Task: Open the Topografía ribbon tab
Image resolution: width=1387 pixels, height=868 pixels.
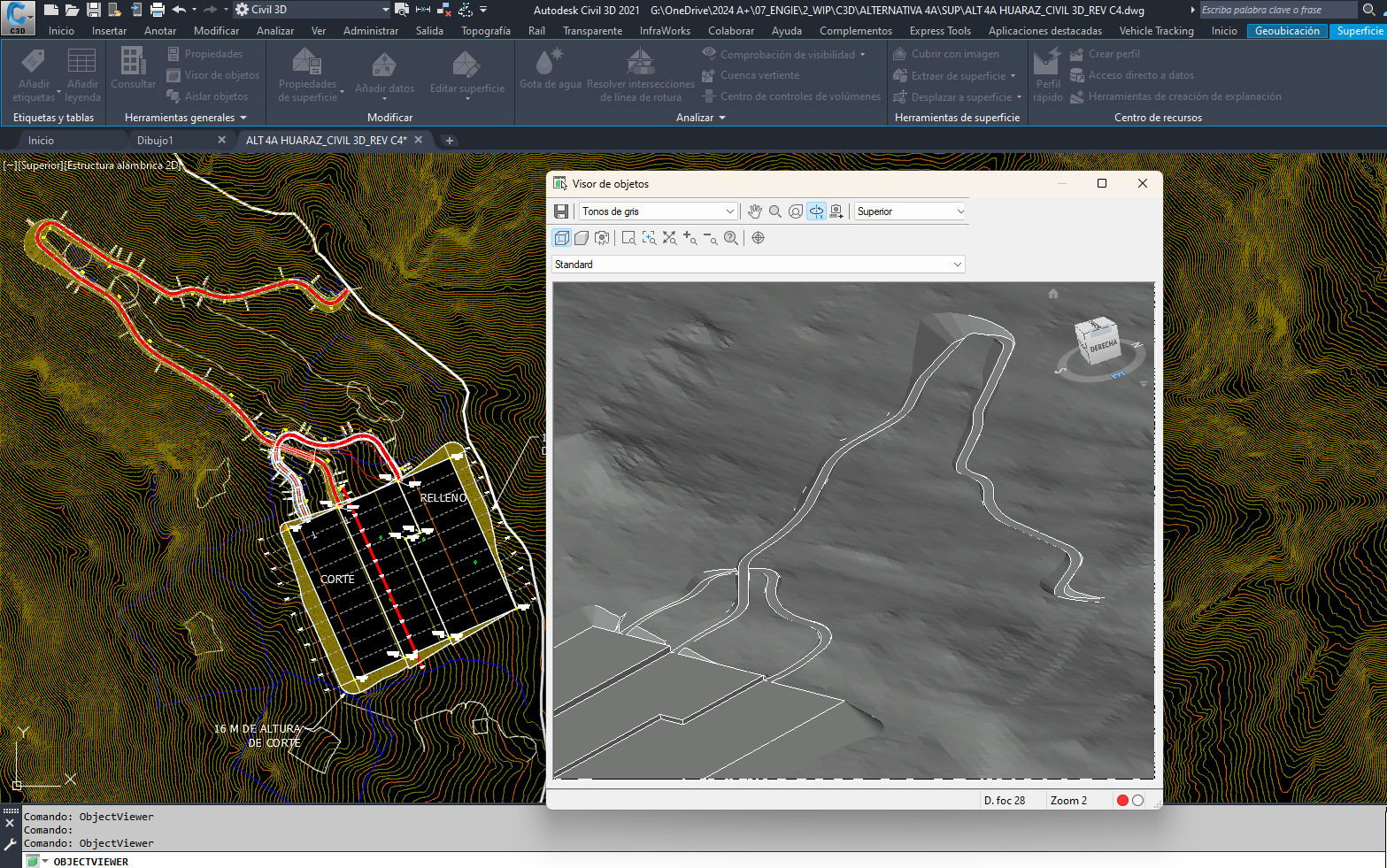Action: click(485, 31)
